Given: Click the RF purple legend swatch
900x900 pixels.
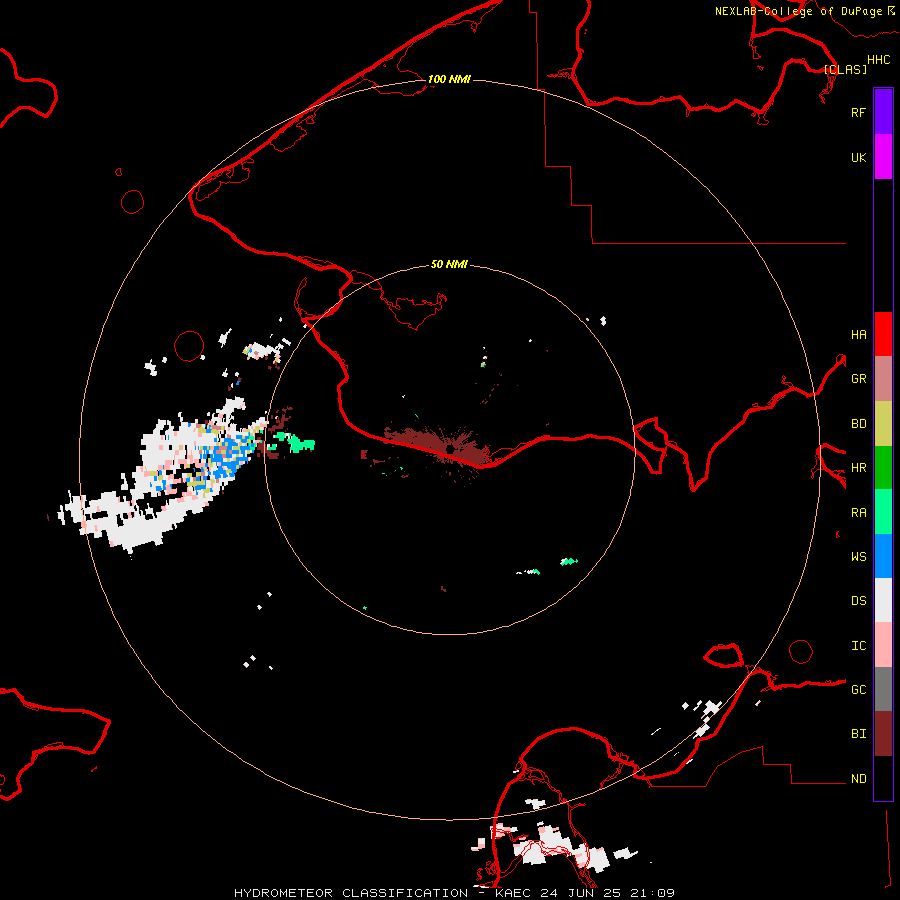Looking at the screenshot, I should [883, 112].
